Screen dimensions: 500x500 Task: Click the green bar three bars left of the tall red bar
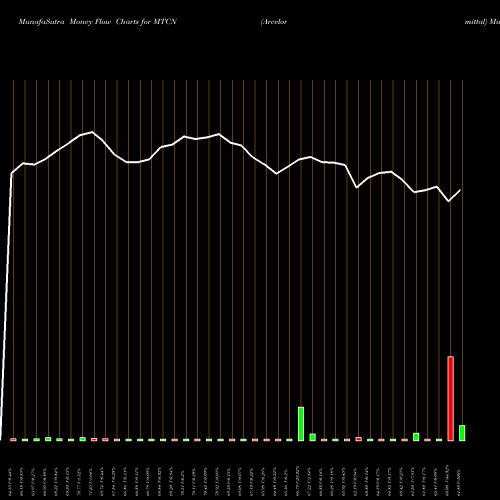(416, 437)
